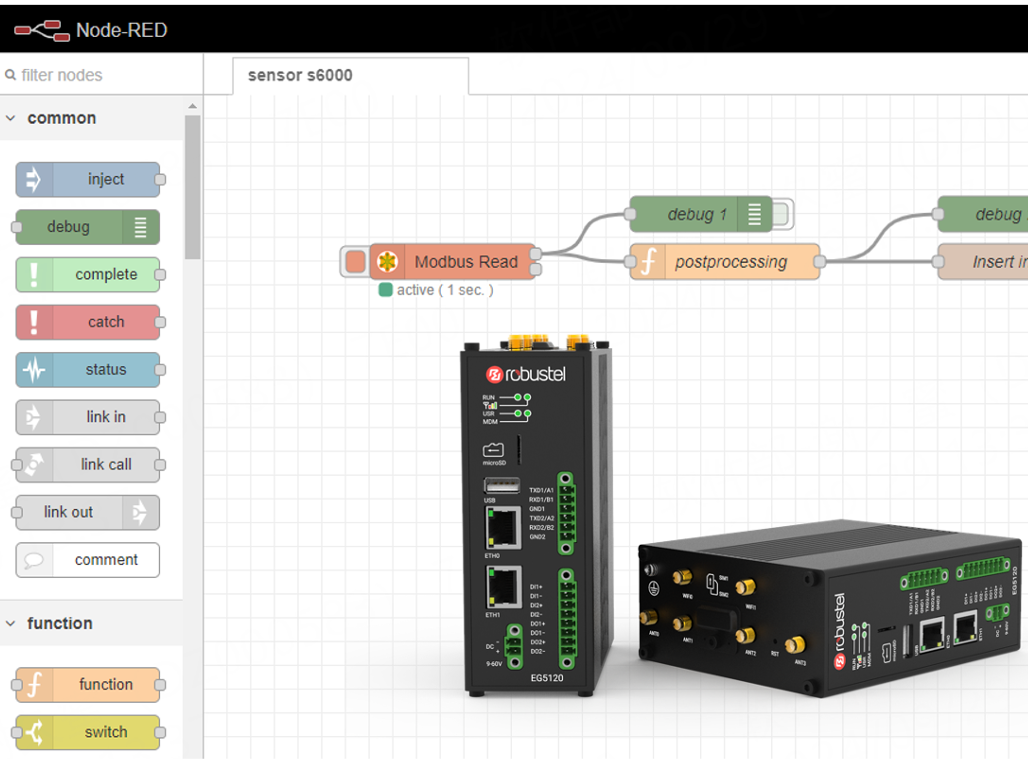The width and height of the screenshot is (1028, 772).
Task: Collapse the common palette category
Action: 11,118
